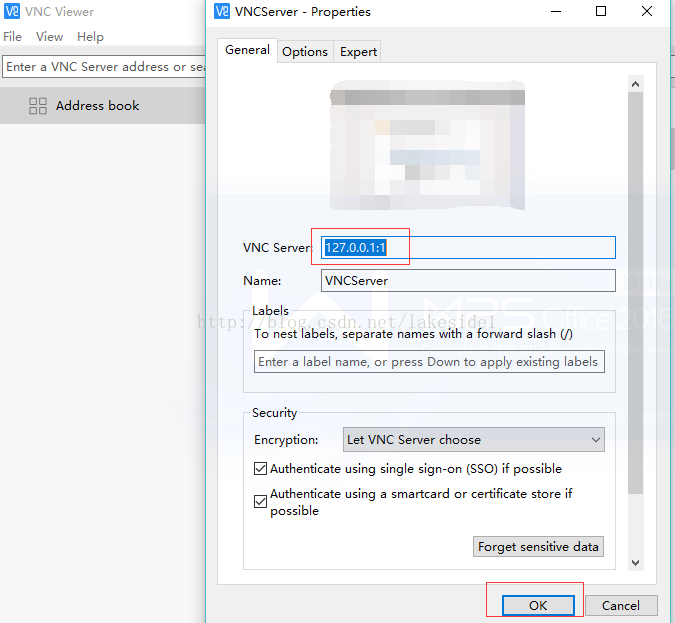Open the File menu in VNC Viewer
This screenshot has height=623, width=675.
tap(12, 37)
